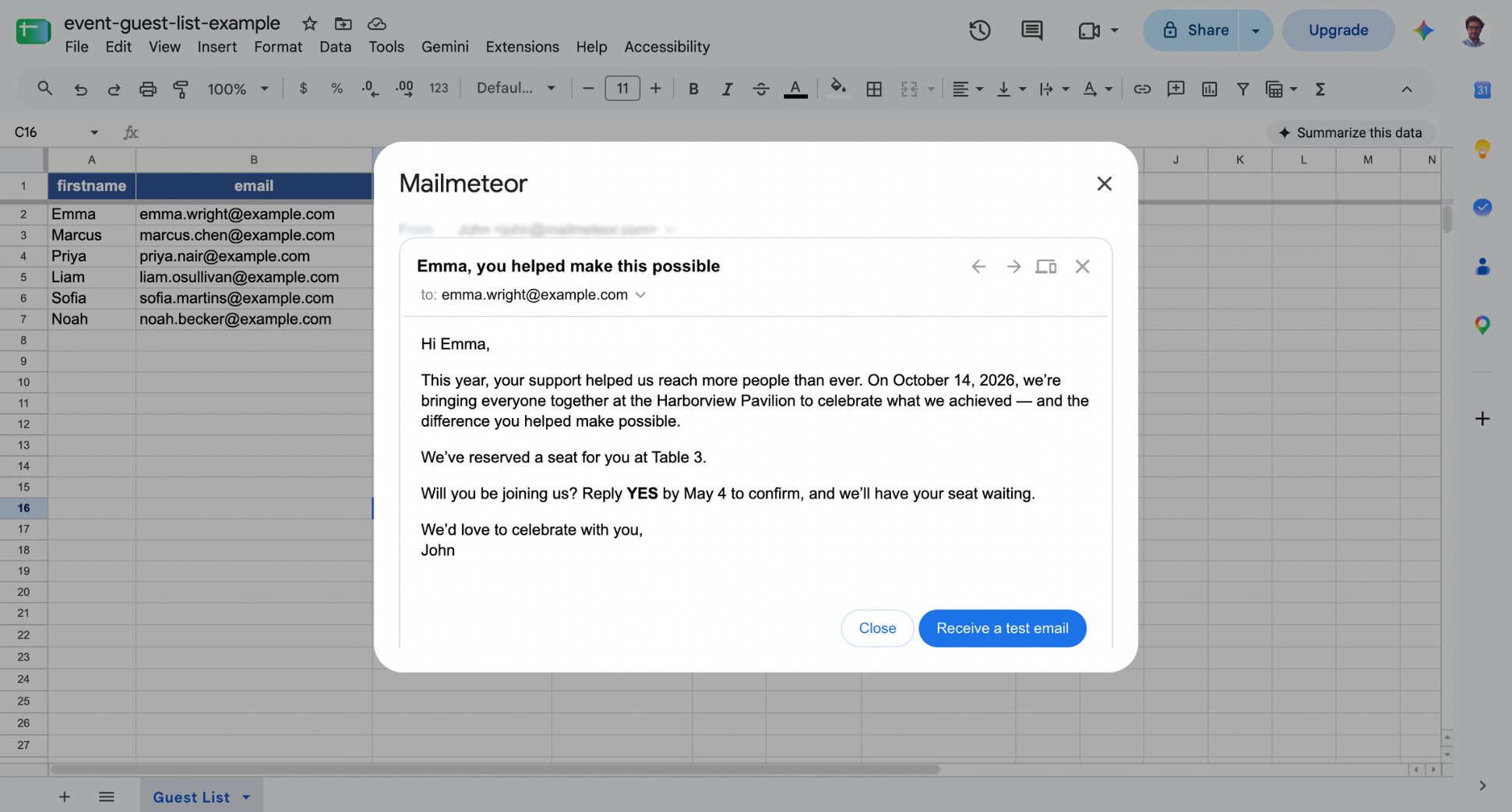Open the functions sigma menu

click(x=1320, y=89)
